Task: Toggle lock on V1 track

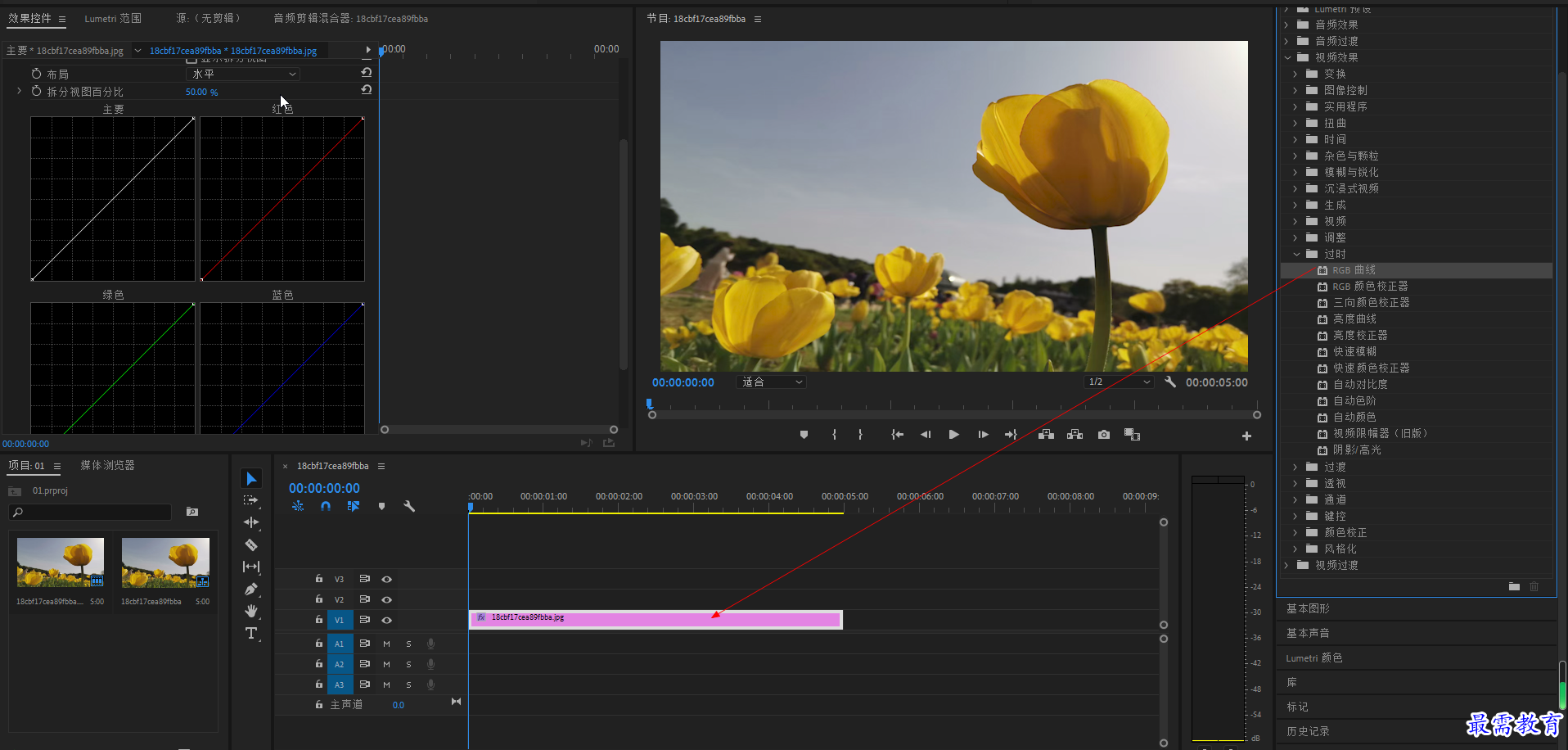Action: [x=319, y=620]
